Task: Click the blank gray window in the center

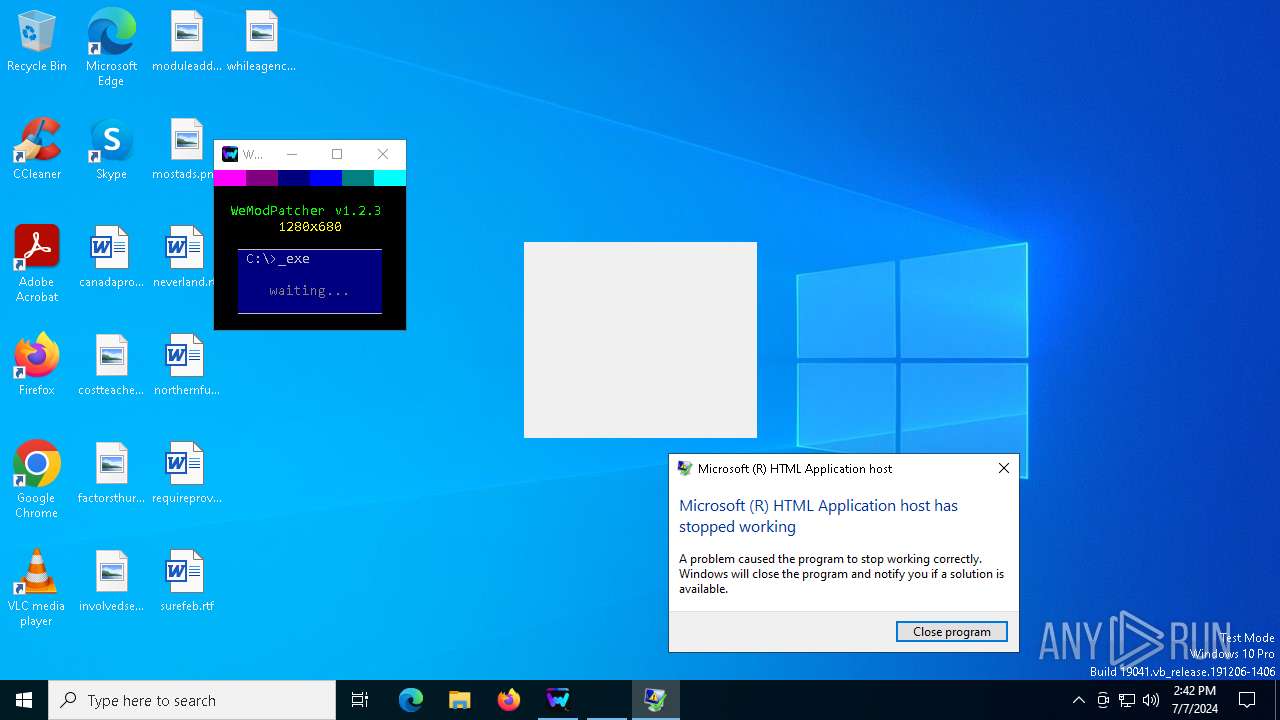Action: 640,340
